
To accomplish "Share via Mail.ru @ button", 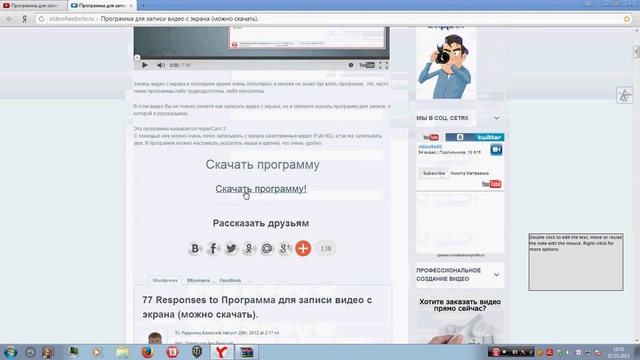I will click(267, 248).
